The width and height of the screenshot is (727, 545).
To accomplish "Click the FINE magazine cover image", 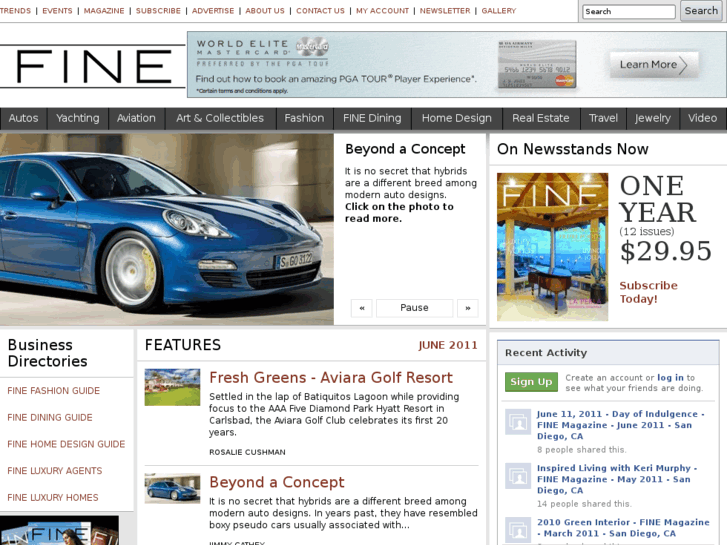I will pyautogui.click(x=552, y=247).
